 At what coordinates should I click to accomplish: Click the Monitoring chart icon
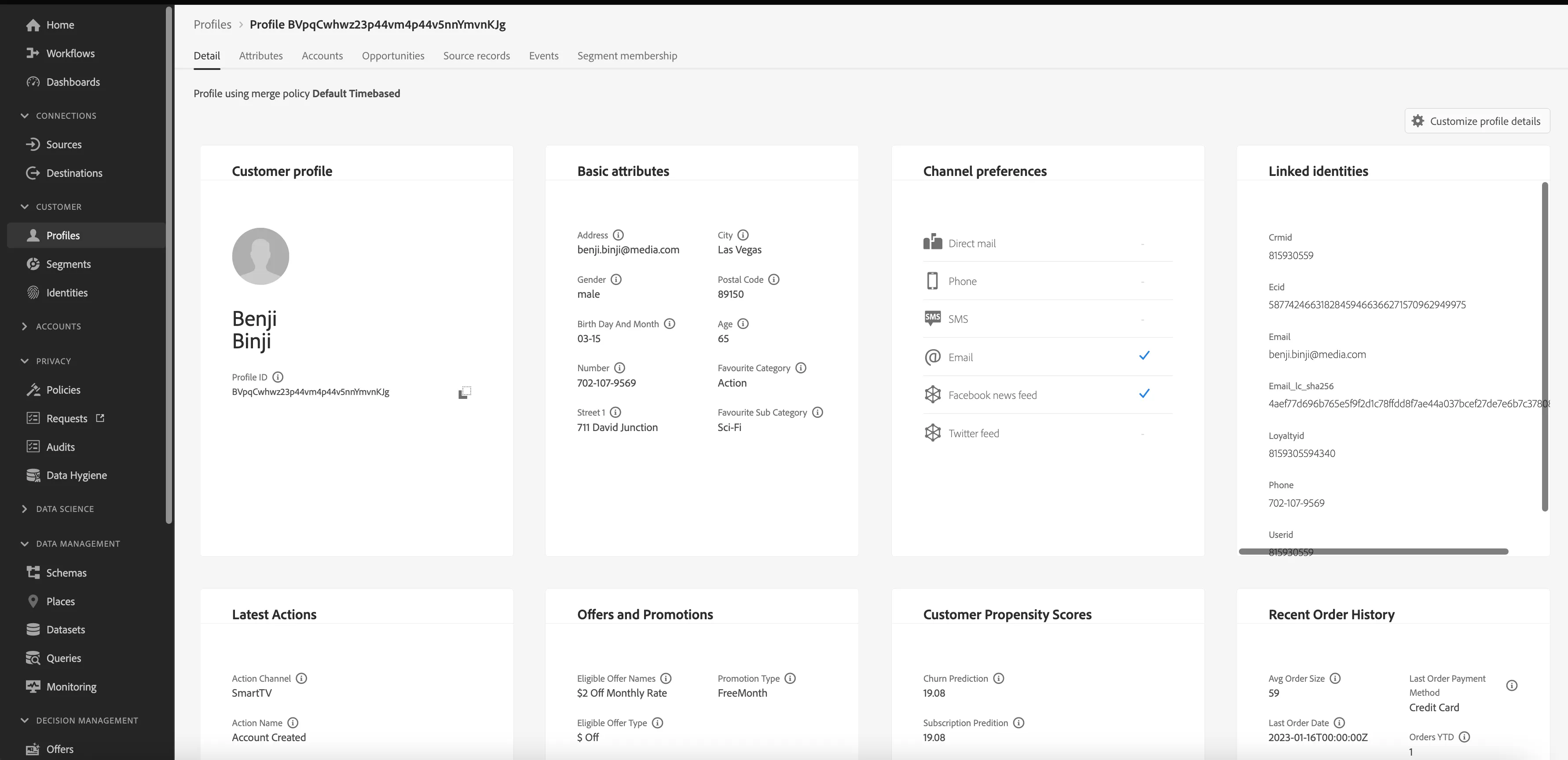(33, 687)
